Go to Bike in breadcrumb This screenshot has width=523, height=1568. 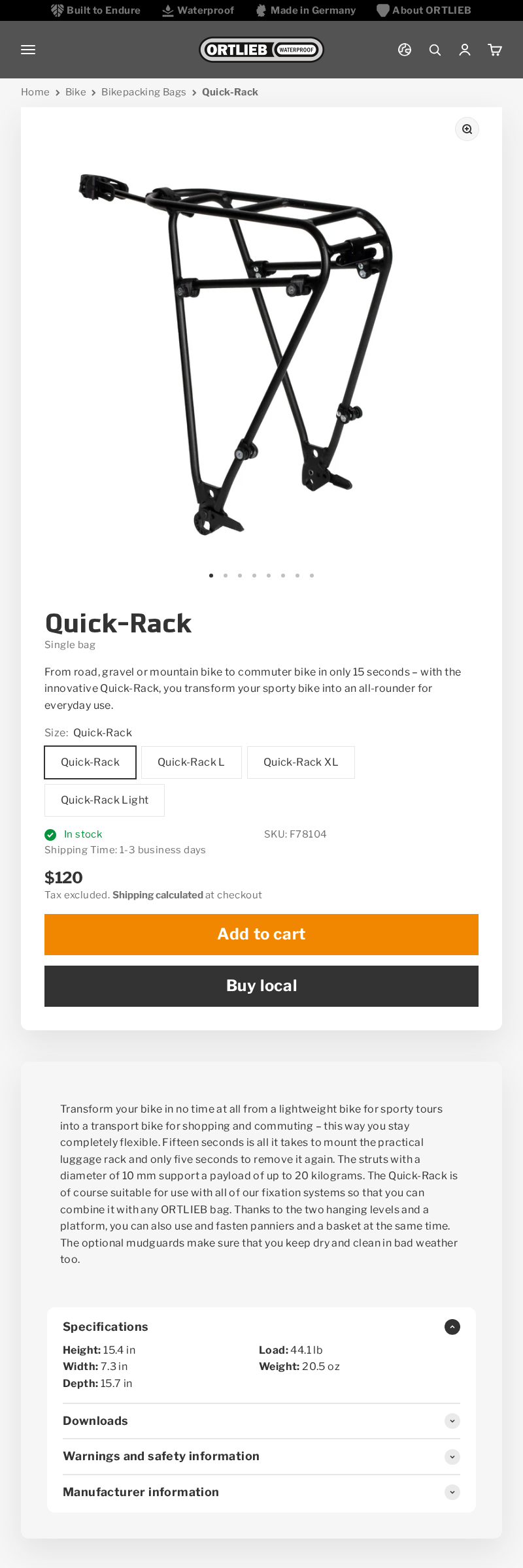(76, 92)
